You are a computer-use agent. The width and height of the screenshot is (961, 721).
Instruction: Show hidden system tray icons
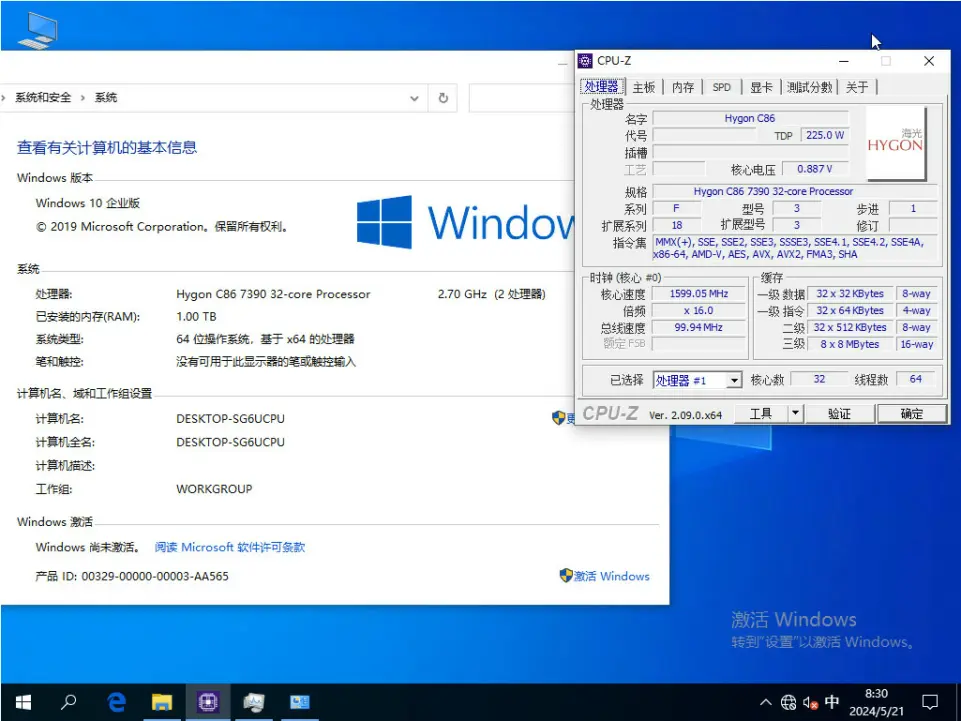point(766,702)
